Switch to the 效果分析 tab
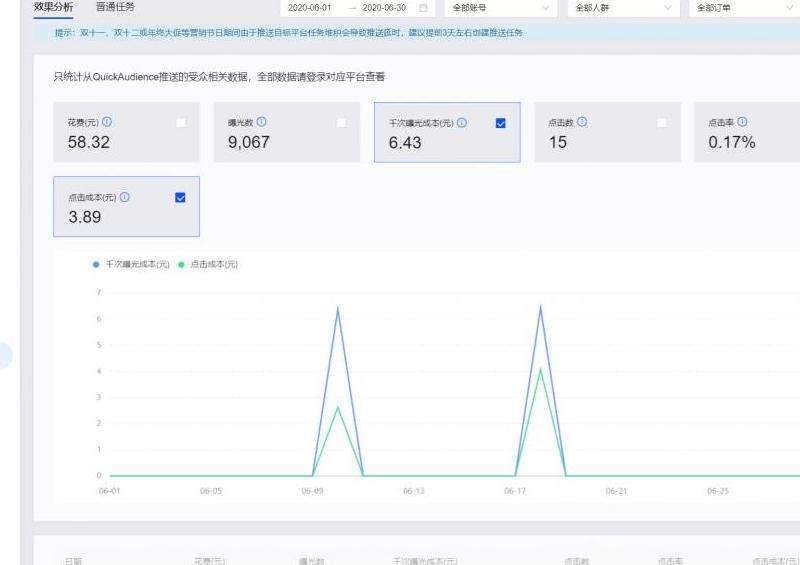Screen dimensions: 800x565 click(x=53, y=7)
